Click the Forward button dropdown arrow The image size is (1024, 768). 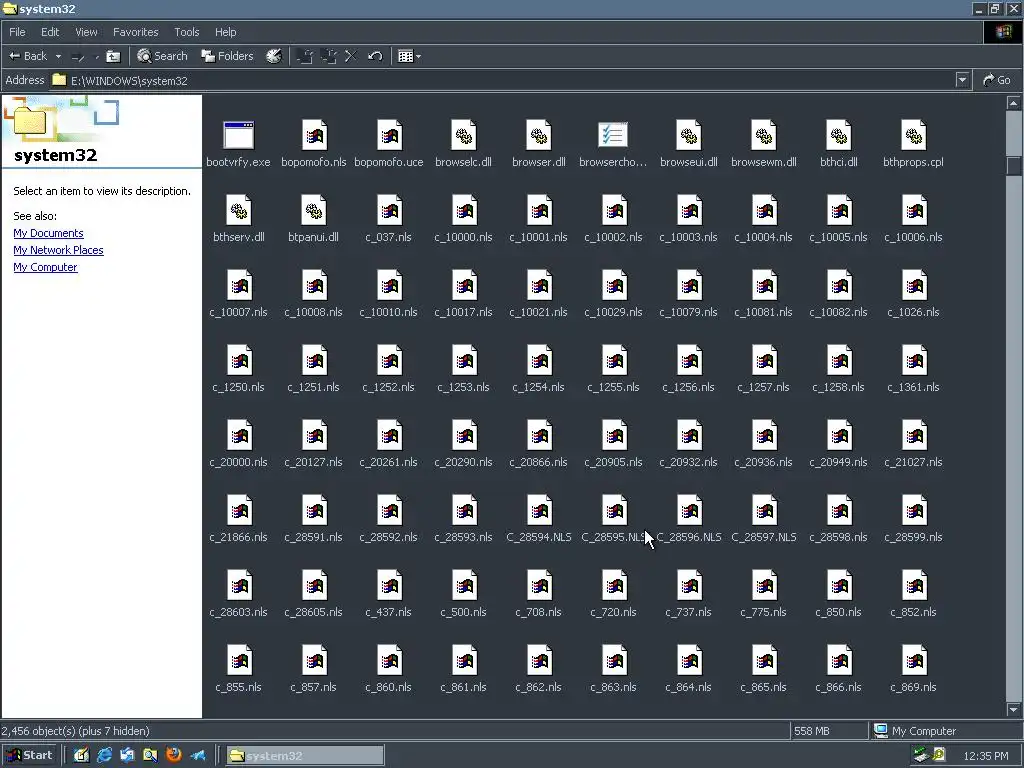[97, 57]
